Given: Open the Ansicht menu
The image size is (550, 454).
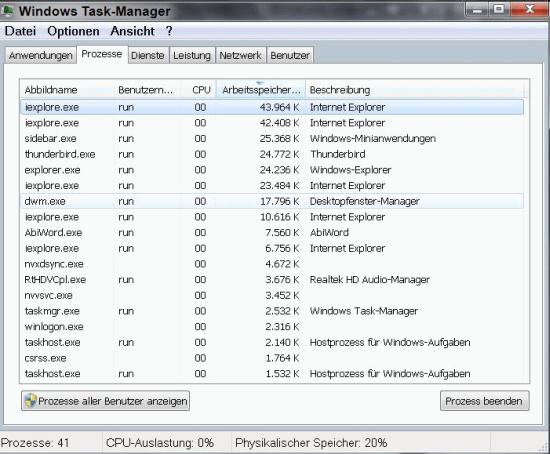Looking at the screenshot, I should point(133,31).
